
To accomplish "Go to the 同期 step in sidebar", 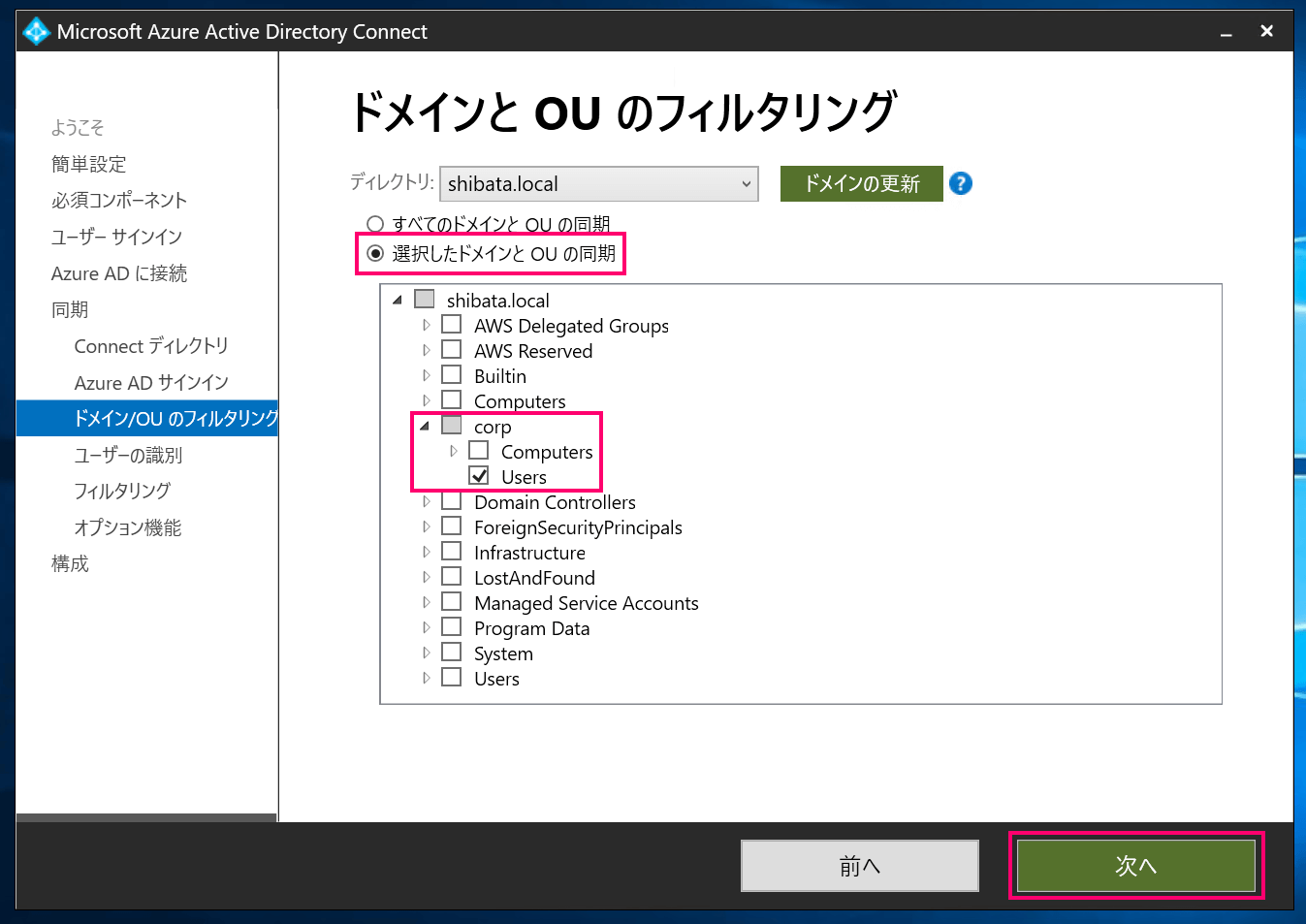I will tap(70, 309).
